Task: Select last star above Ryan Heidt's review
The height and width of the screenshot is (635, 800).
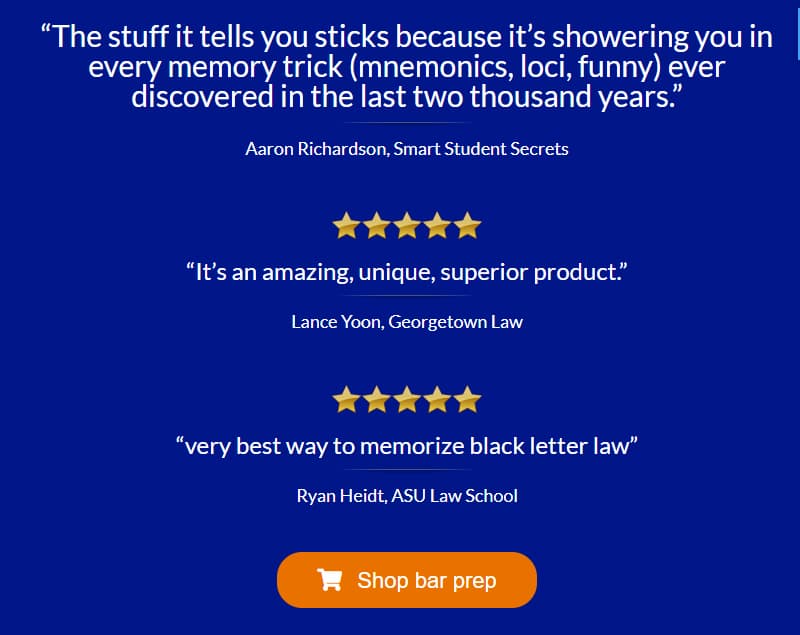Action: pos(467,399)
